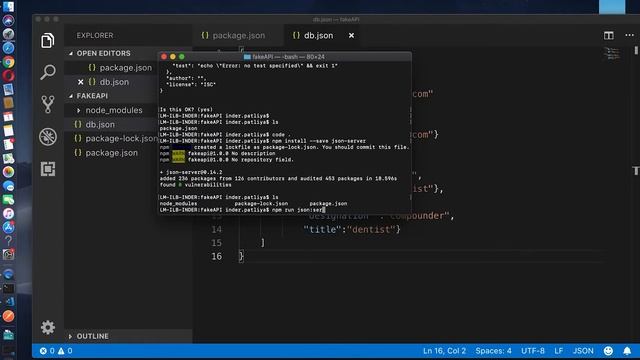Viewport: 640px width, 360px height.
Task: Open the Manage gear menu
Action: [48, 327]
